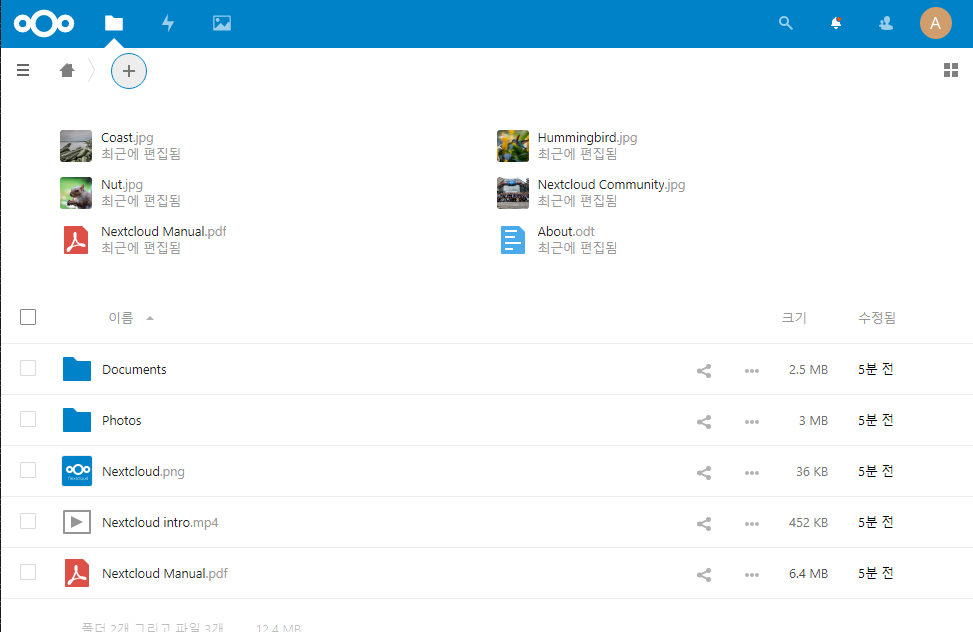Sort by 이름 column header

coord(121,318)
